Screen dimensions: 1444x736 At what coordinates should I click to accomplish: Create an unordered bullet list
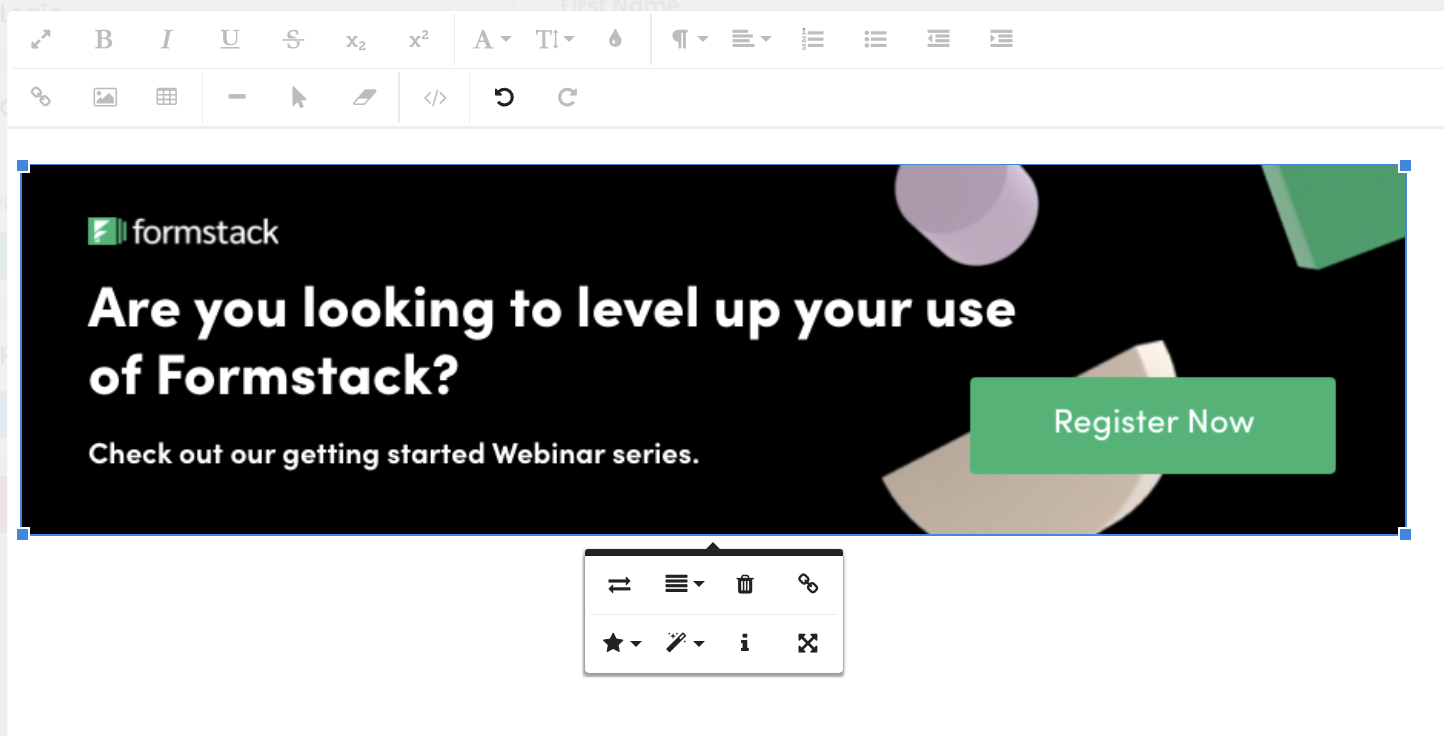(x=875, y=38)
